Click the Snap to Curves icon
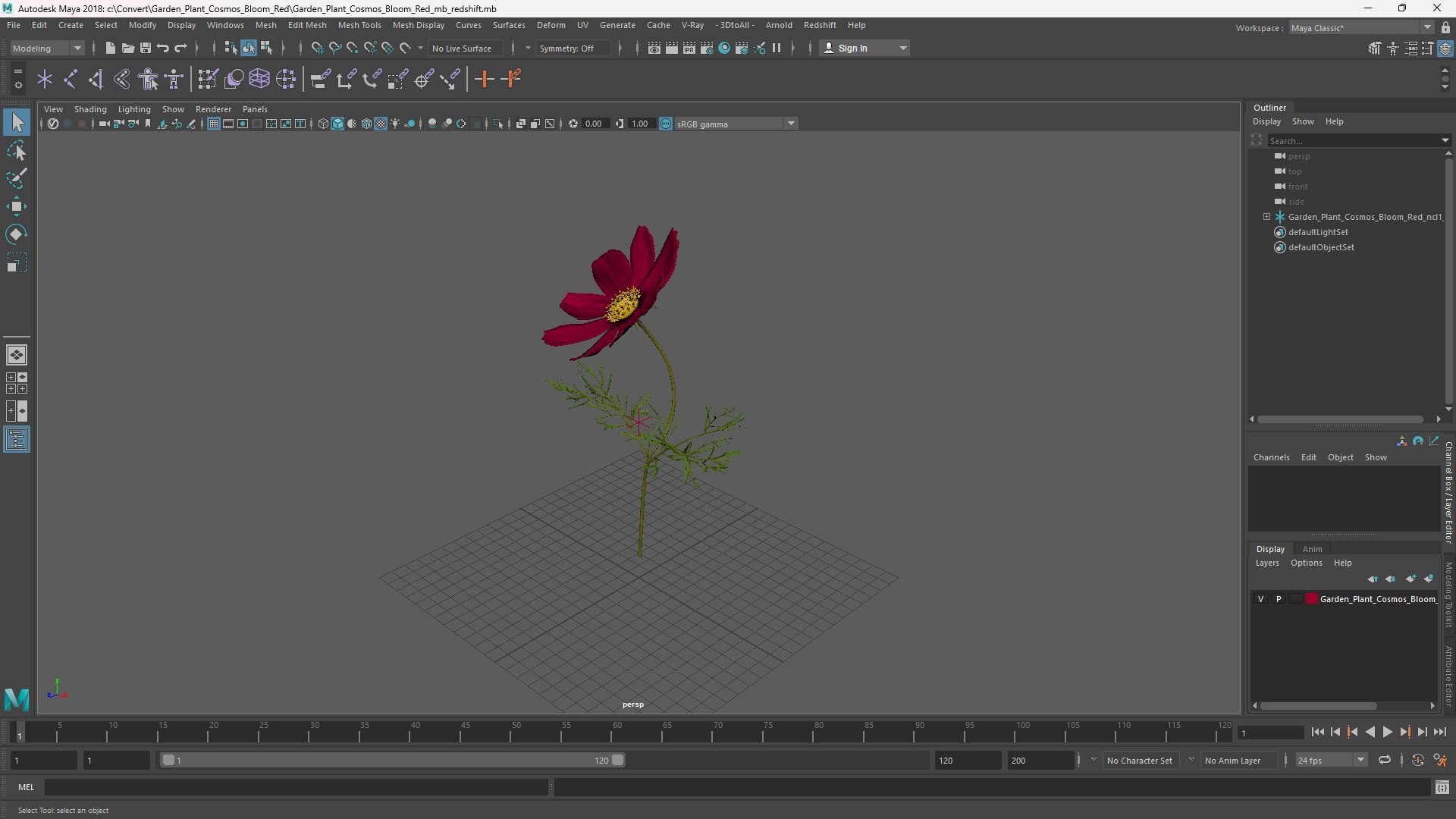The height and width of the screenshot is (819, 1456). (x=335, y=48)
